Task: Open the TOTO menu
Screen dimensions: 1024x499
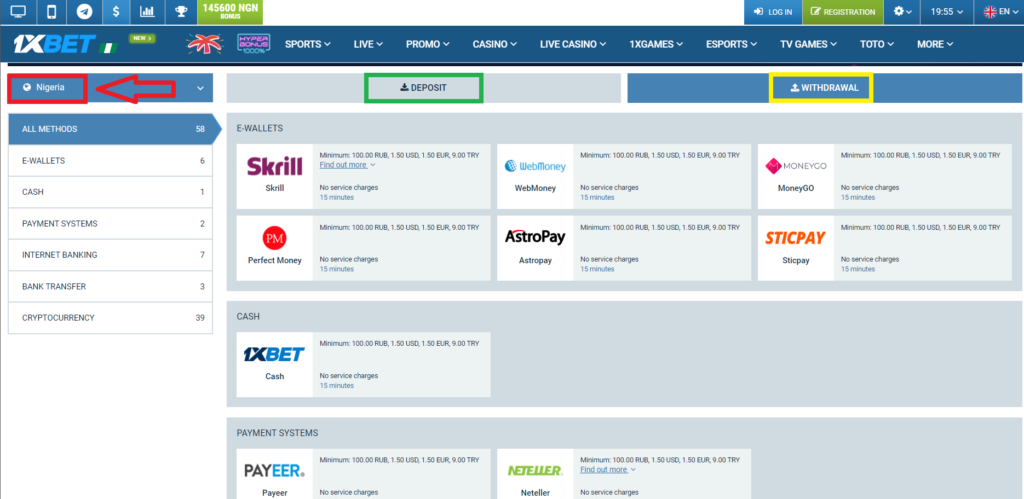Action: click(x=877, y=44)
